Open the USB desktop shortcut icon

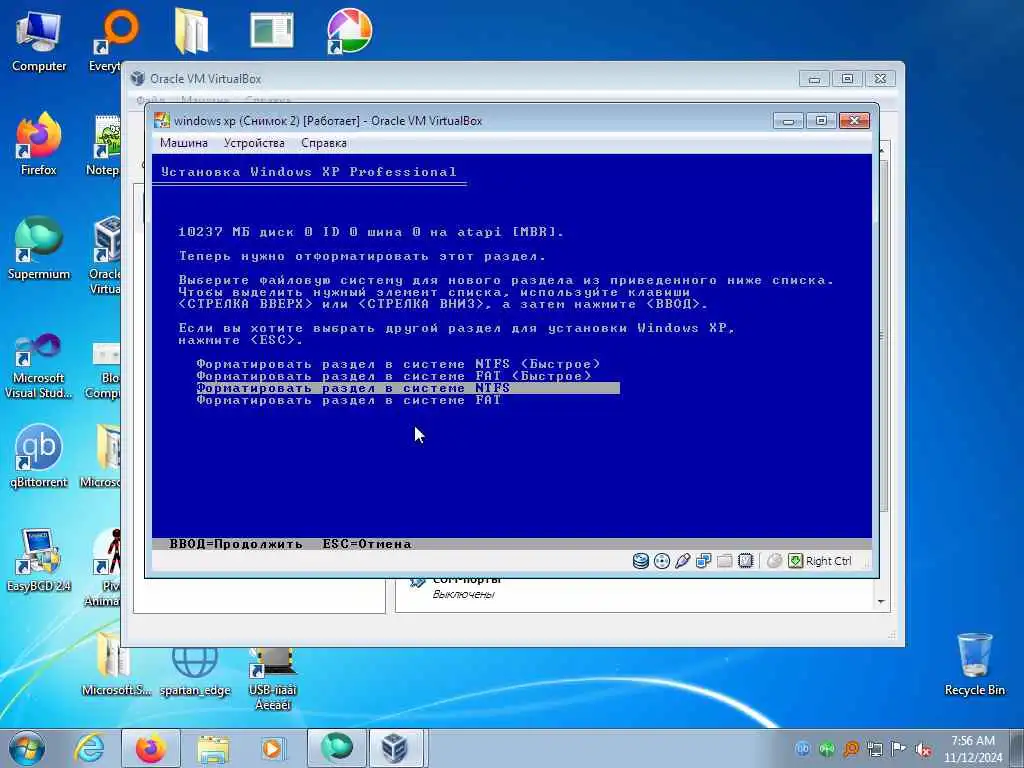272,678
